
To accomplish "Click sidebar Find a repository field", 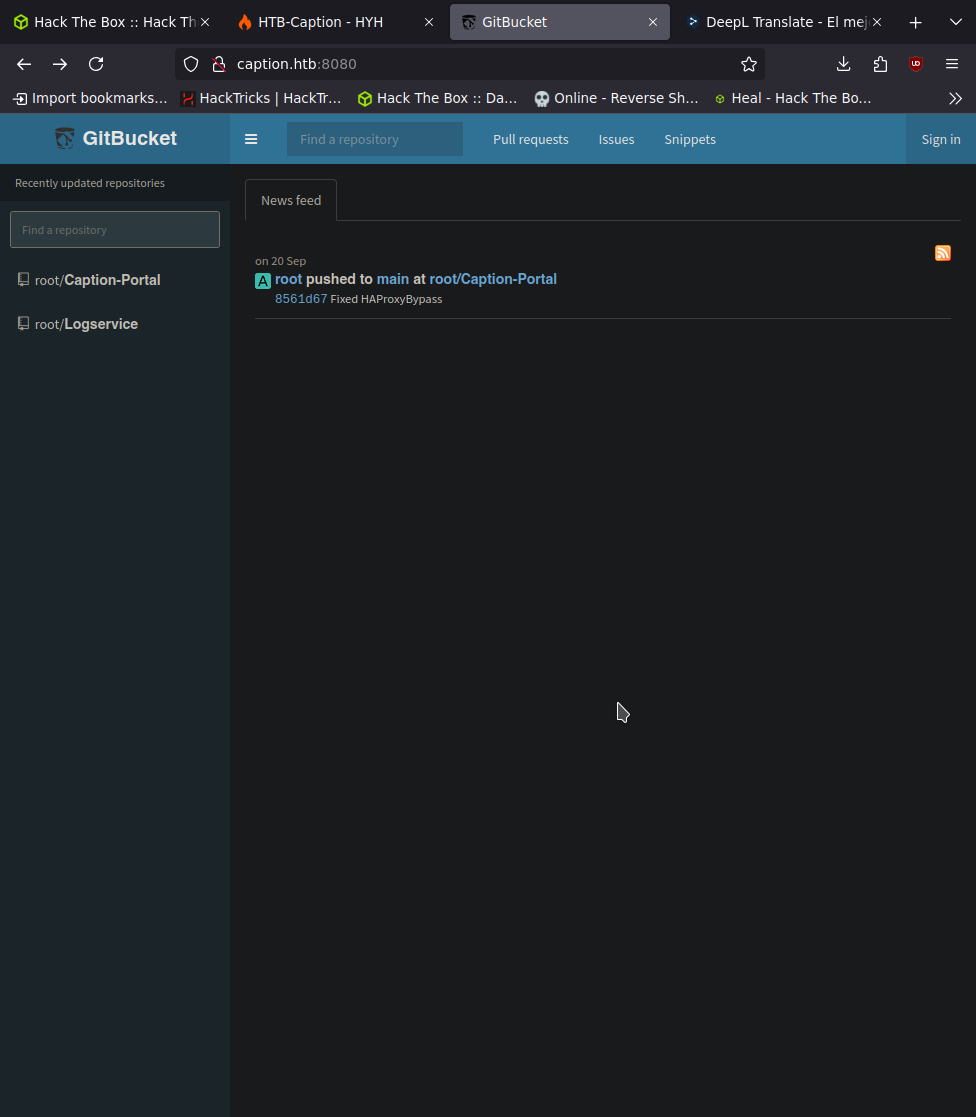I will click(x=115, y=230).
